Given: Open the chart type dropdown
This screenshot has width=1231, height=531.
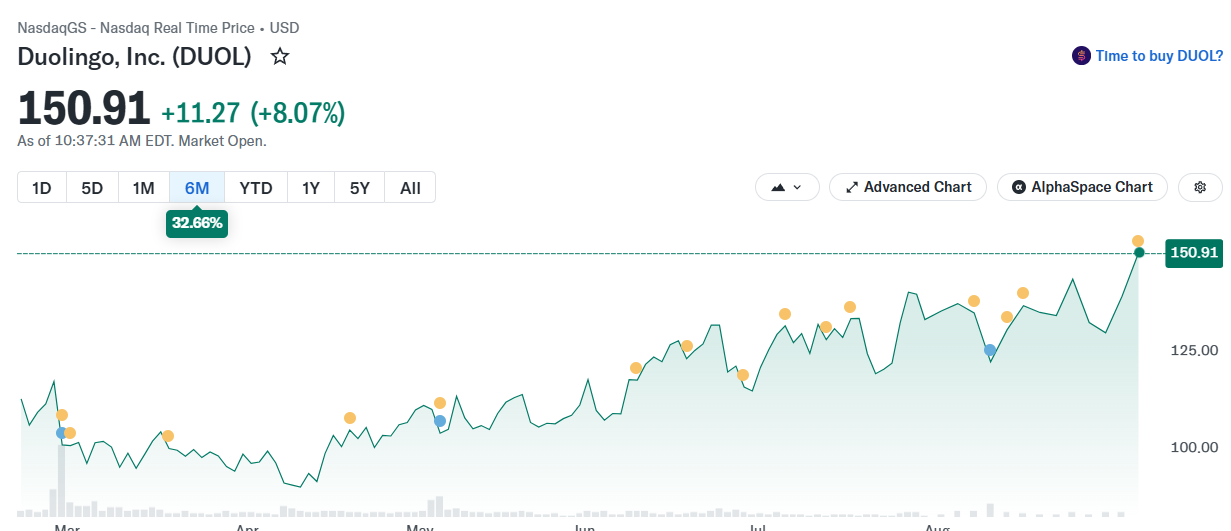Looking at the screenshot, I should click(x=787, y=187).
